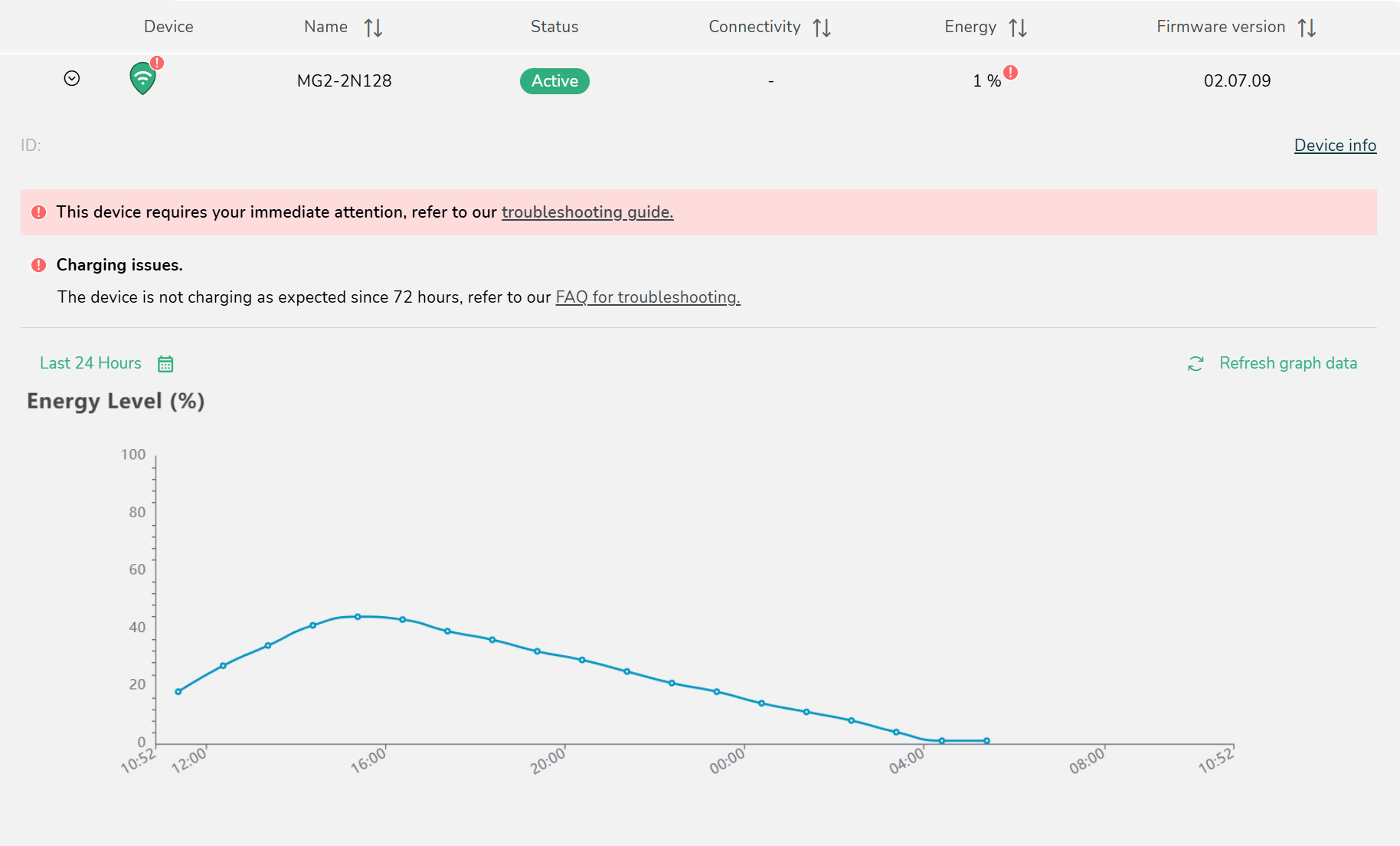The height and width of the screenshot is (846, 1400).
Task: Click the Charging issues warning icon
Action: click(x=39, y=265)
